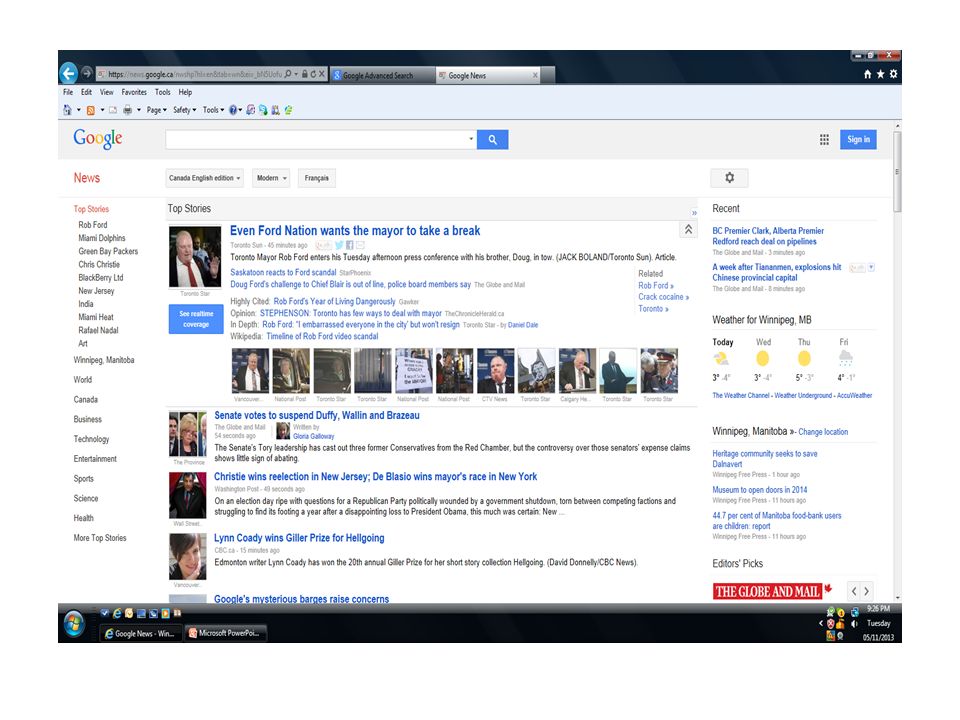Open the Page dropdown menu
The height and width of the screenshot is (720, 960).
click(x=156, y=110)
